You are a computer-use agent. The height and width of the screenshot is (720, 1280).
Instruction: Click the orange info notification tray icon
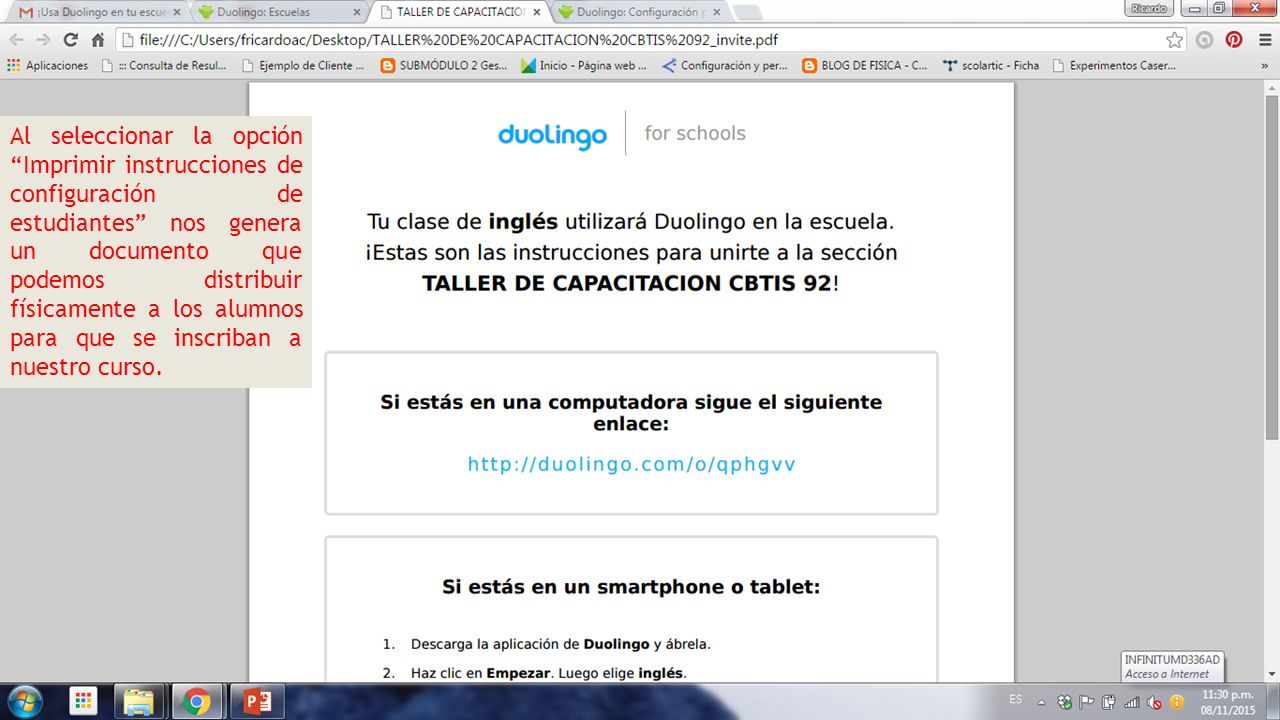click(1176, 702)
